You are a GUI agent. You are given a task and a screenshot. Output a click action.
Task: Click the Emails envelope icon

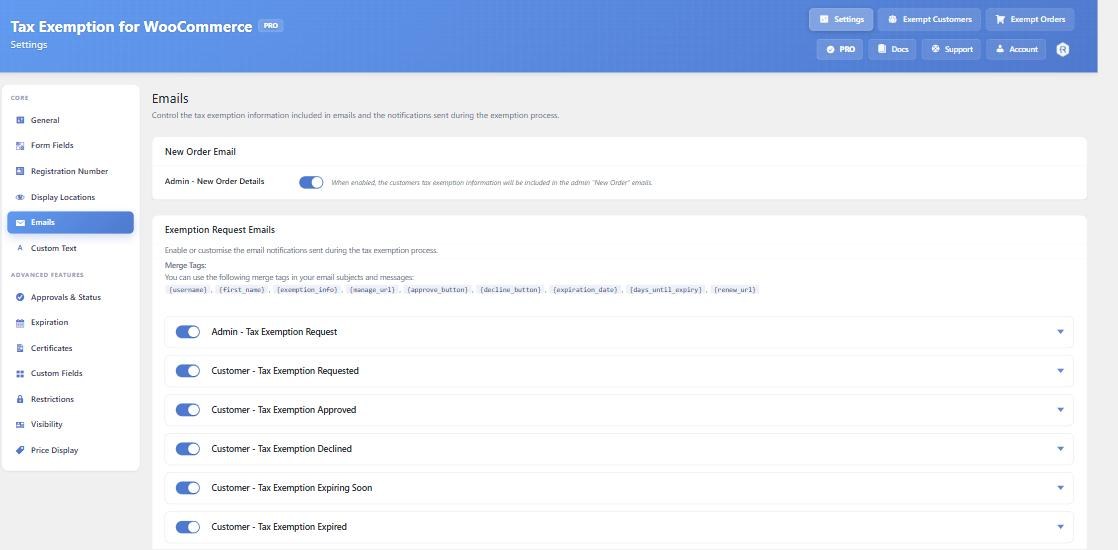[20, 223]
